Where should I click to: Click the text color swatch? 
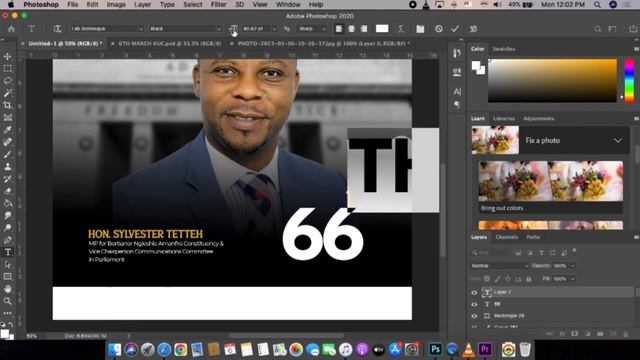(382, 29)
